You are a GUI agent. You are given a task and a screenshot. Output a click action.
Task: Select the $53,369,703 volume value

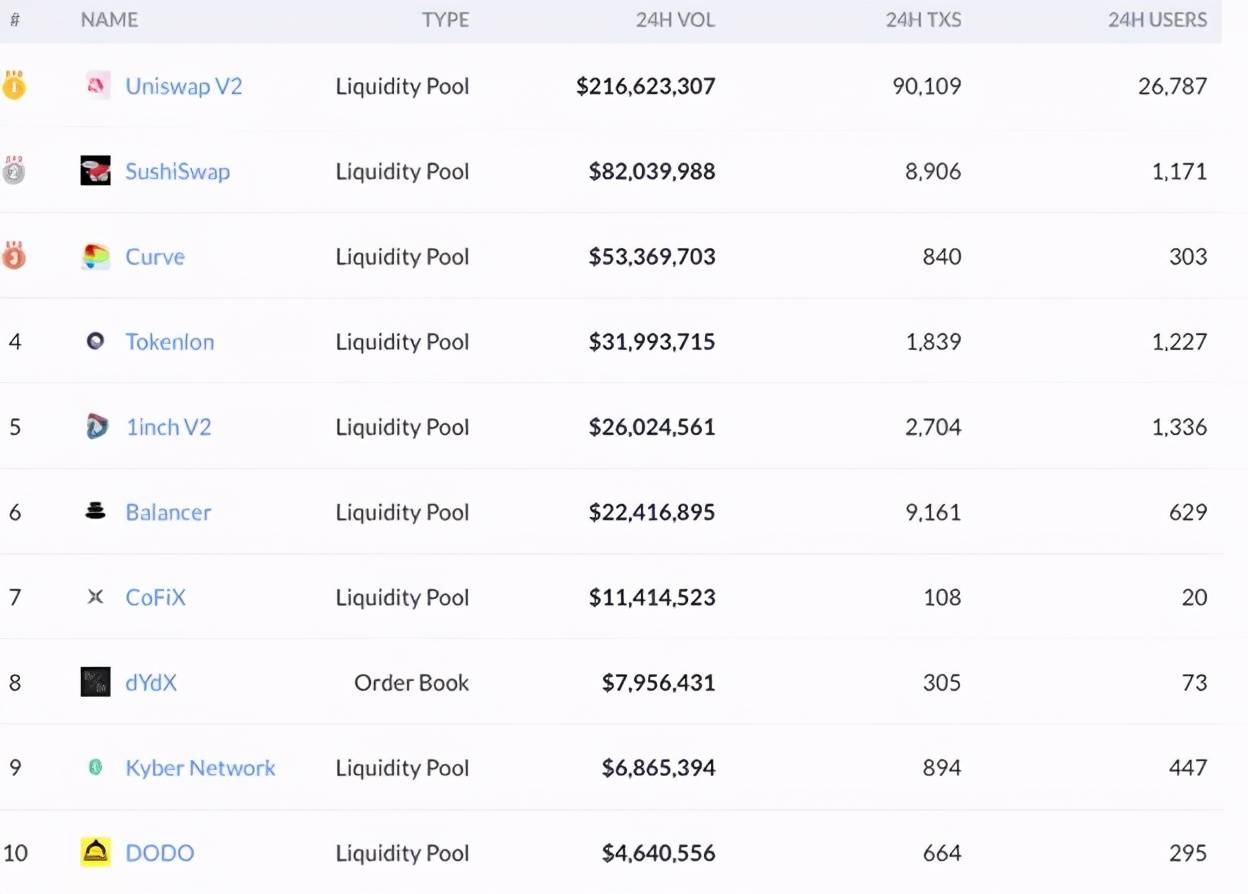[x=652, y=257]
